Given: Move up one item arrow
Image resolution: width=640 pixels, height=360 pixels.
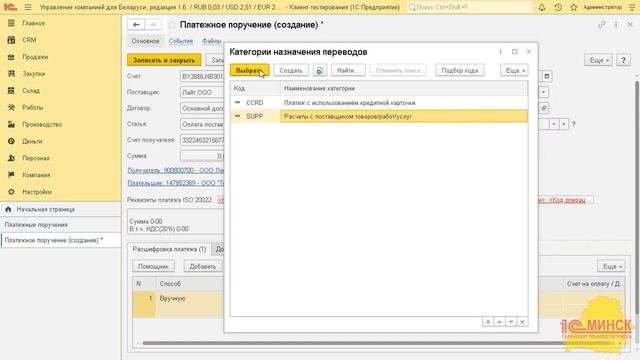Looking at the screenshot, I should [x=499, y=322].
